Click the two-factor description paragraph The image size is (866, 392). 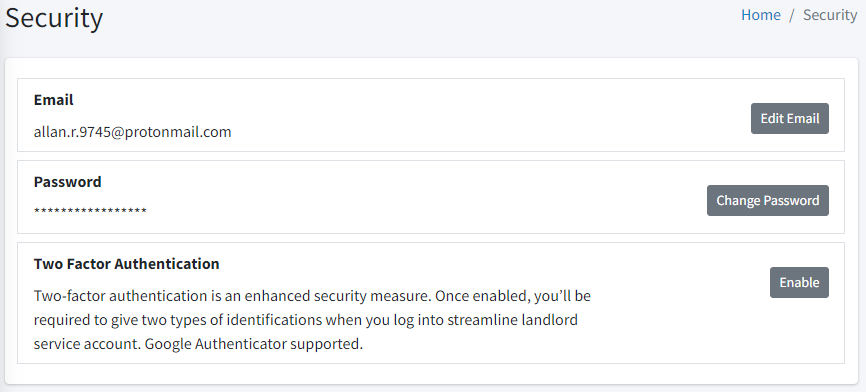point(312,320)
